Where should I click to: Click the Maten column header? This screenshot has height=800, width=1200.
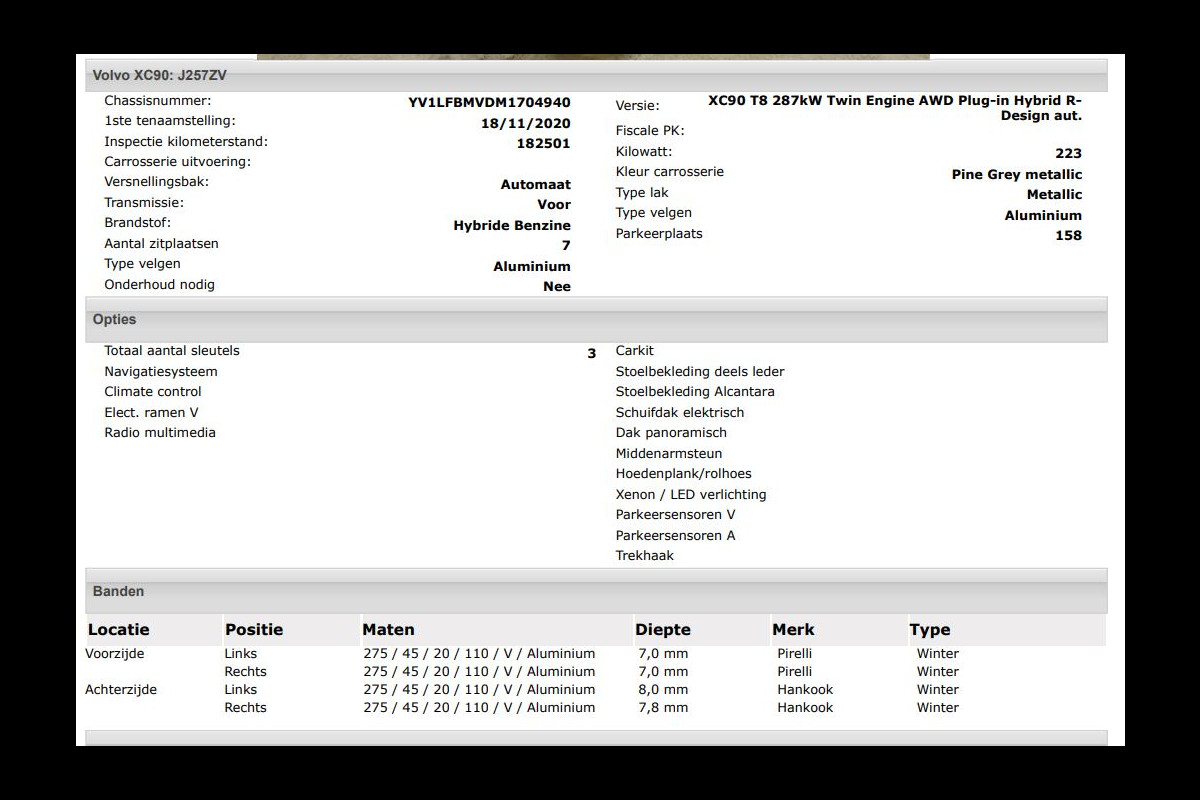click(x=388, y=630)
